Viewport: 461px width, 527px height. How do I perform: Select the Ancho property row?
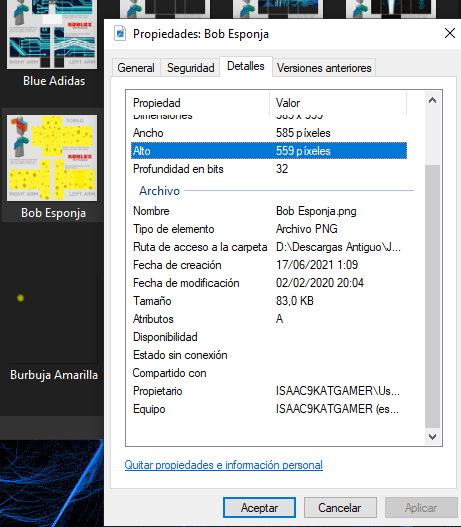[269, 133]
